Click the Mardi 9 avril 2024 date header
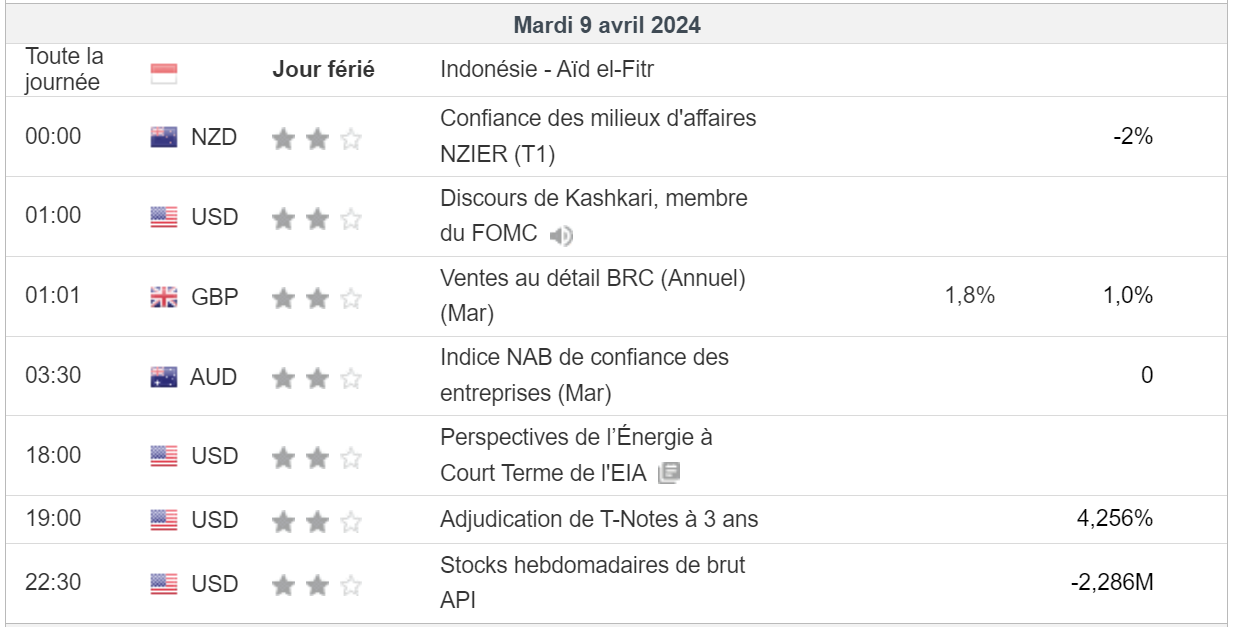The height and width of the screenshot is (627, 1233). click(x=607, y=25)
